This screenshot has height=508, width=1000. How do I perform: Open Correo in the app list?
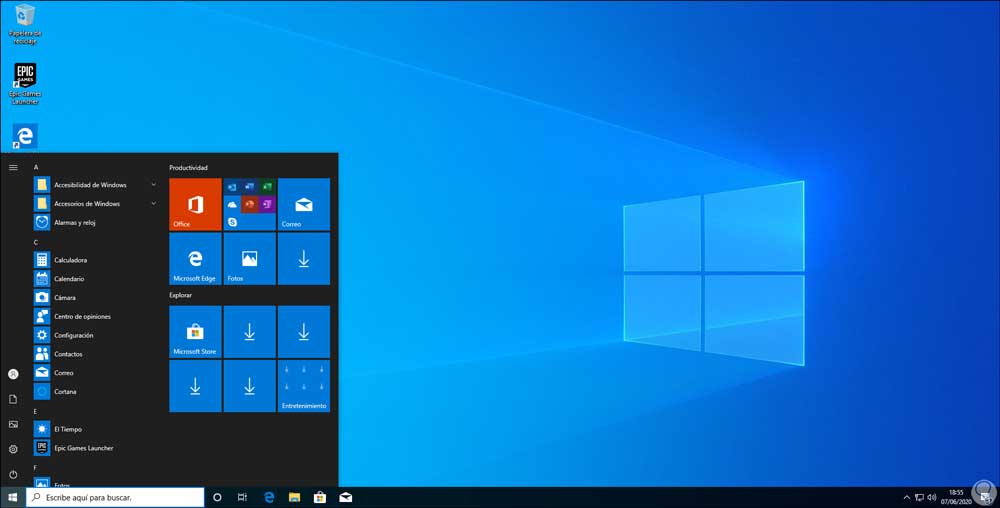click(x=96, y=373)
